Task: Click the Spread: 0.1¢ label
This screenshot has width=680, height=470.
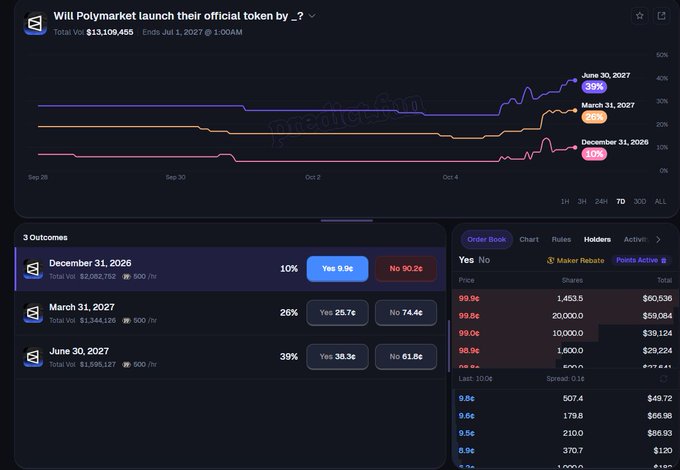Action: pos(565,379)
